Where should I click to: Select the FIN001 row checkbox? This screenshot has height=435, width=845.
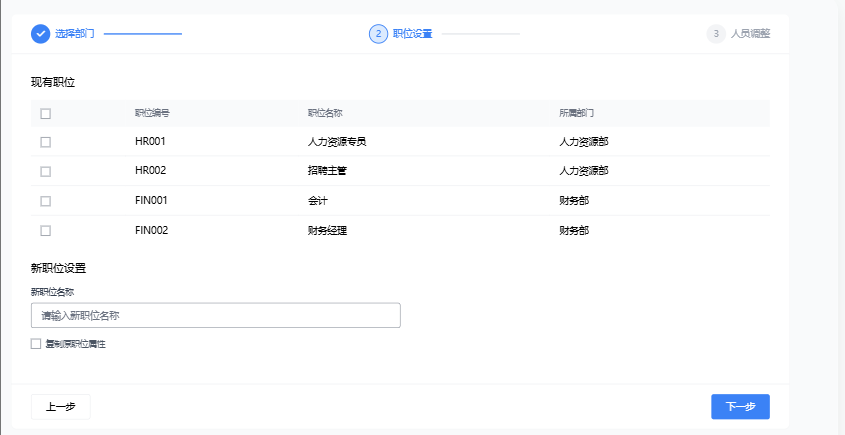point(45,201)
